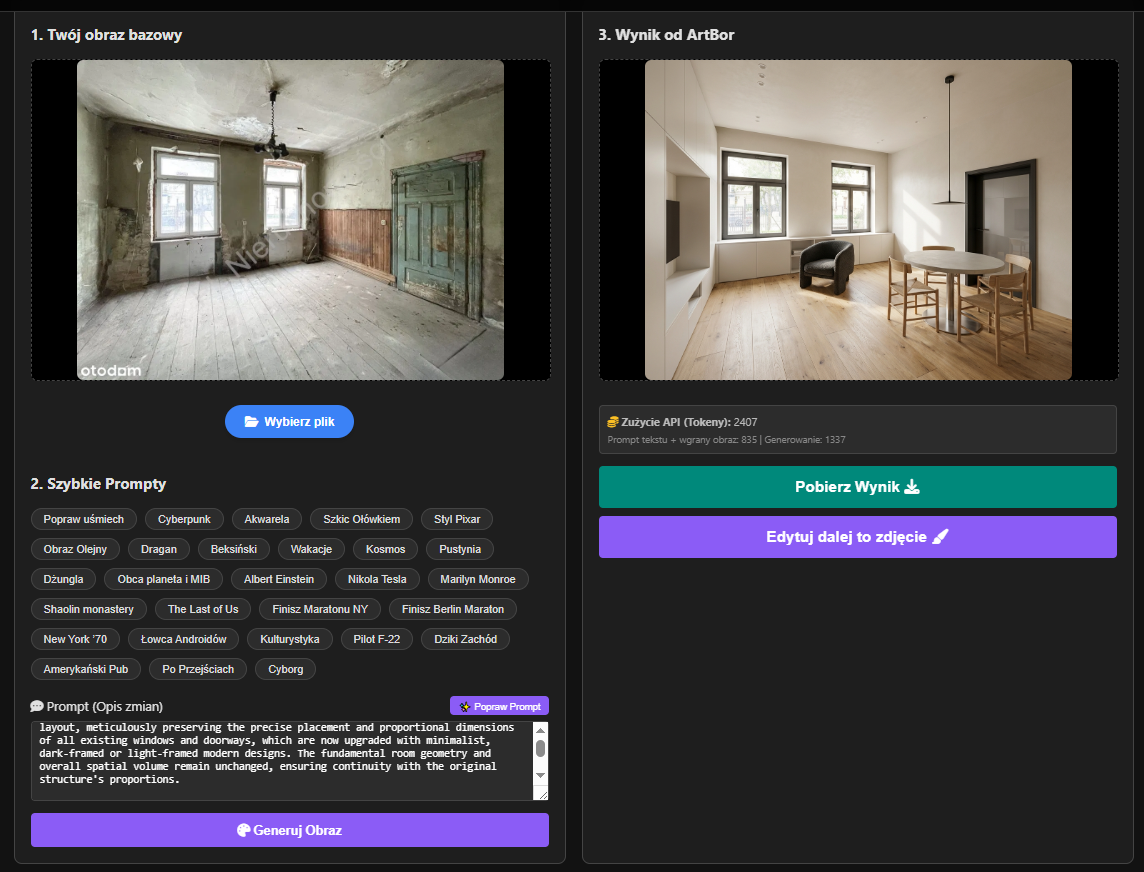Pick the Dziki Zachód prompt chip
Viewport: 1144px width, 872px height.
[x=465, y=639]
